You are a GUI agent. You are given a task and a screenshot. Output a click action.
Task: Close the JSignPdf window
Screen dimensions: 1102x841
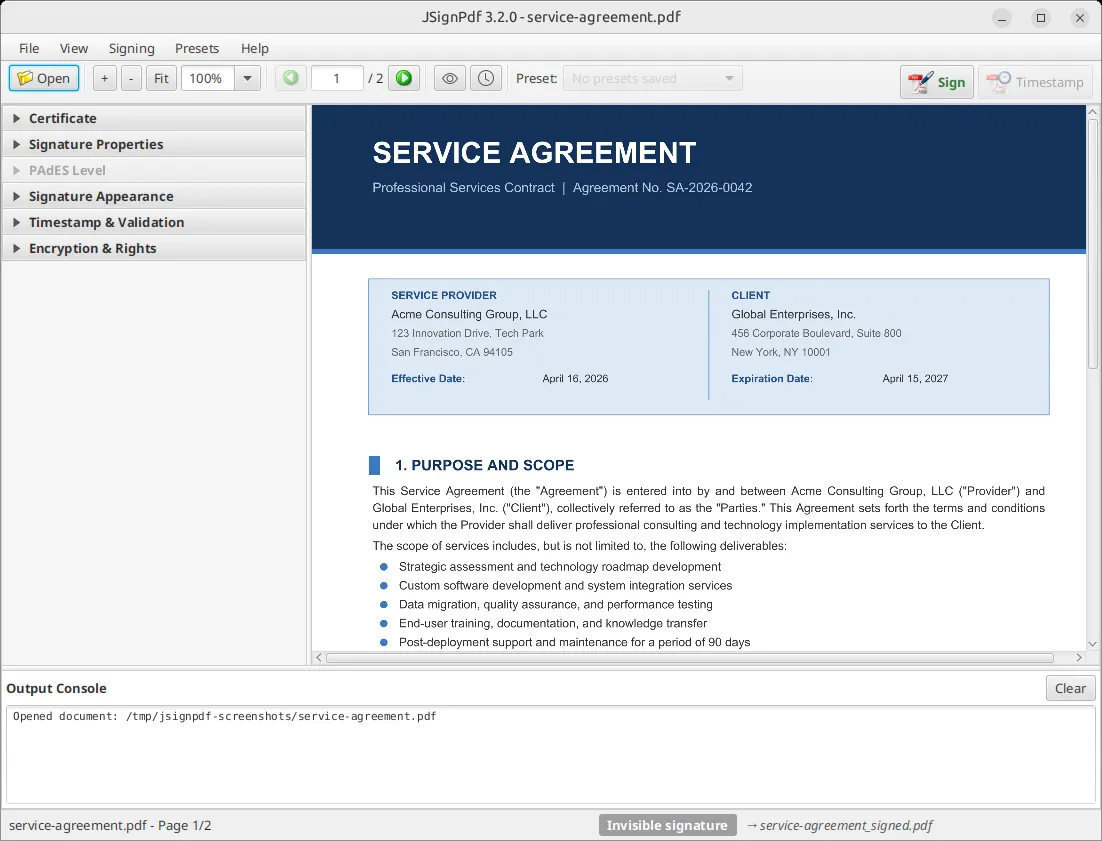pyautogui.click(x=1080, y=18)
